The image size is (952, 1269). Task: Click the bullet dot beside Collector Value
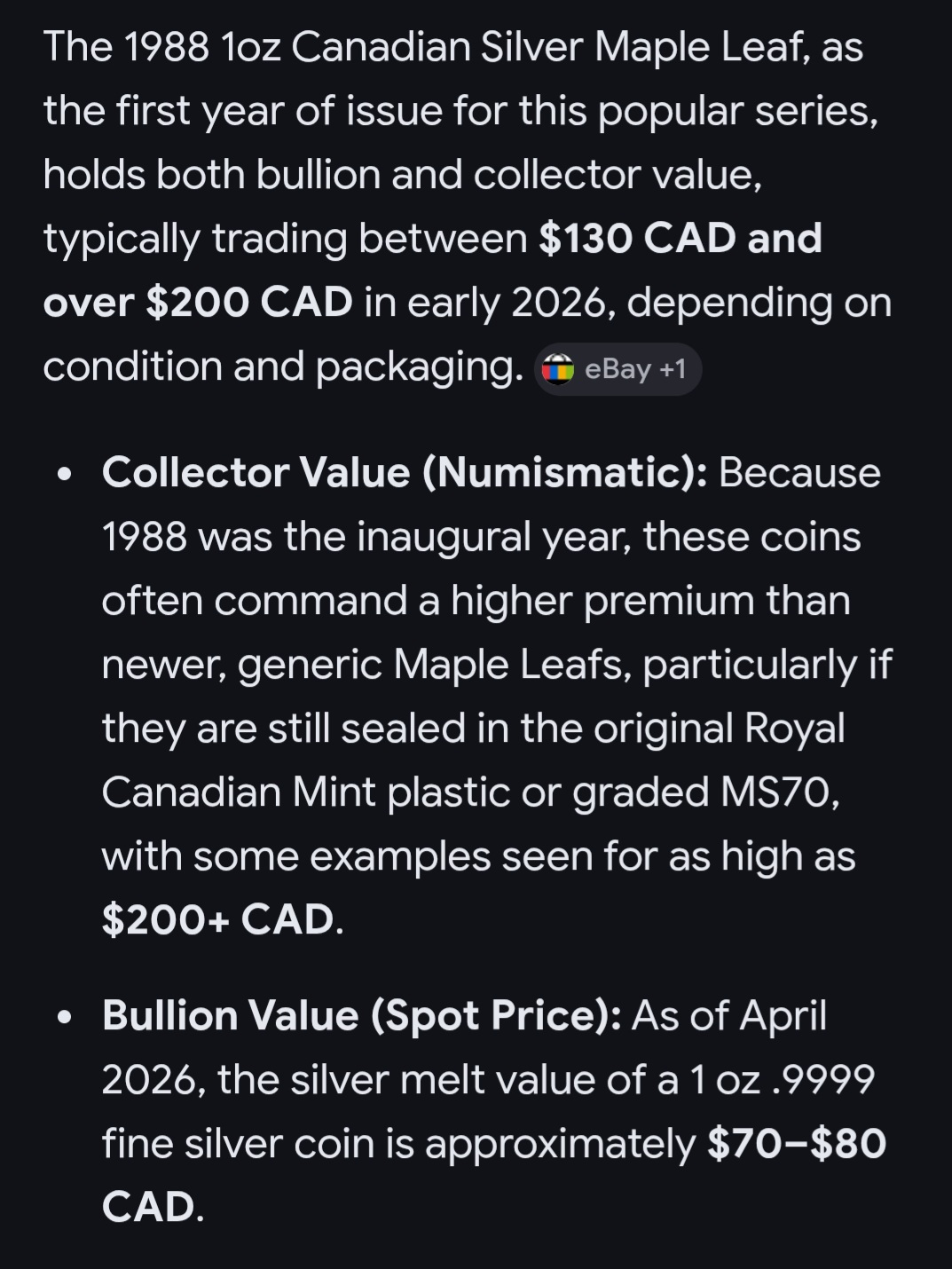[64, 475]
